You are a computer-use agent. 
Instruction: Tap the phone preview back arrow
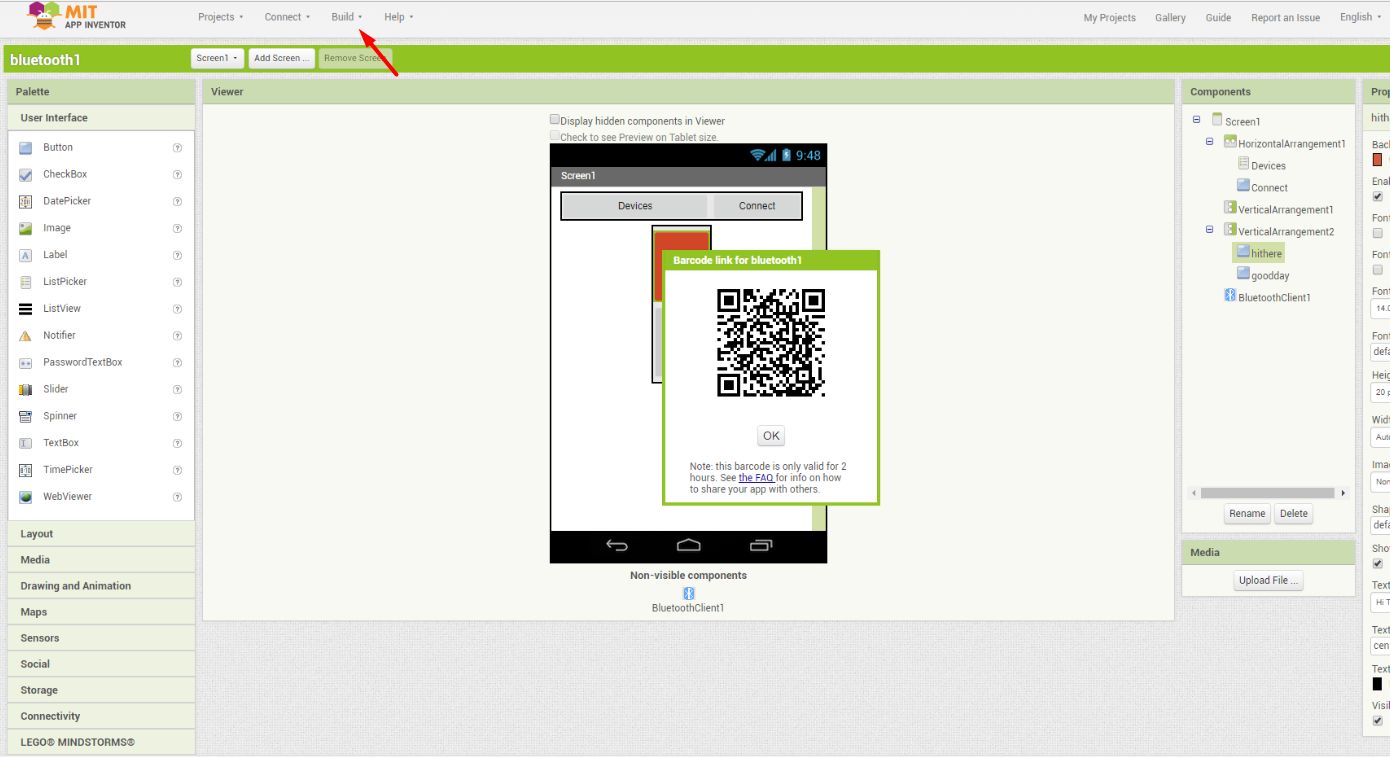pyautogui.click(x=617, y=546)
